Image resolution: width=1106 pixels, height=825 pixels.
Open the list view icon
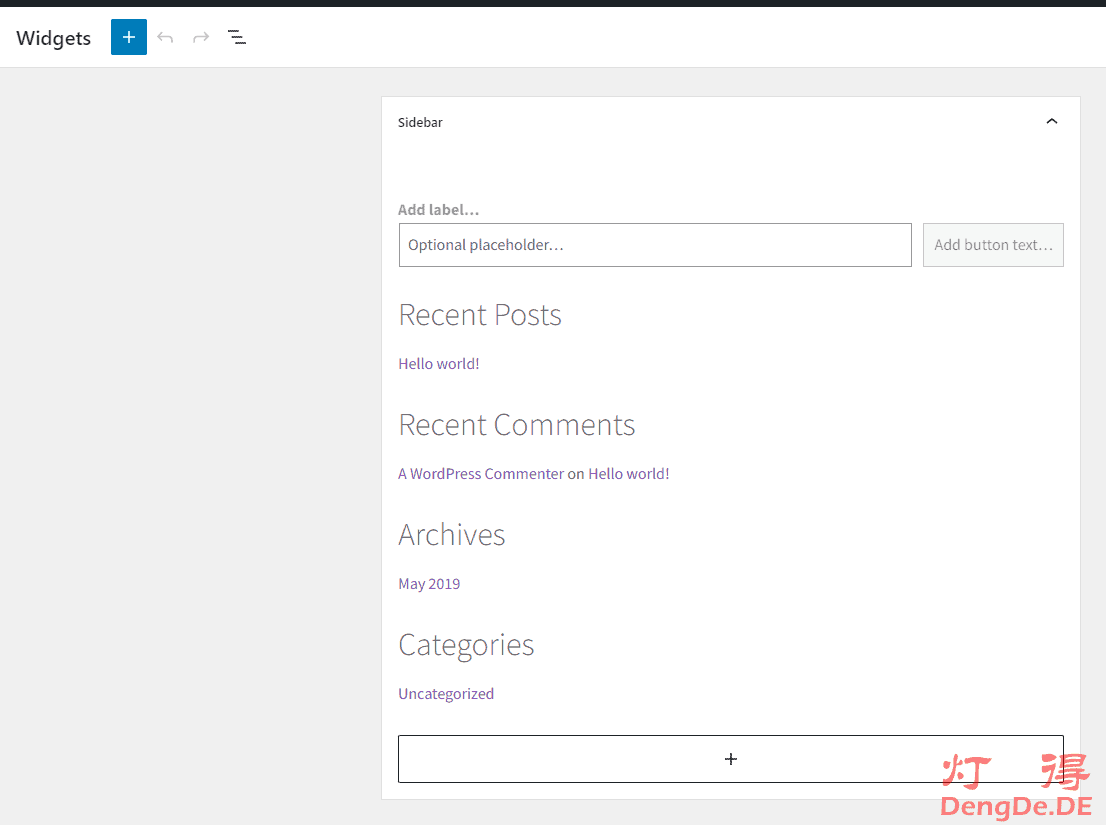(237, 37)
